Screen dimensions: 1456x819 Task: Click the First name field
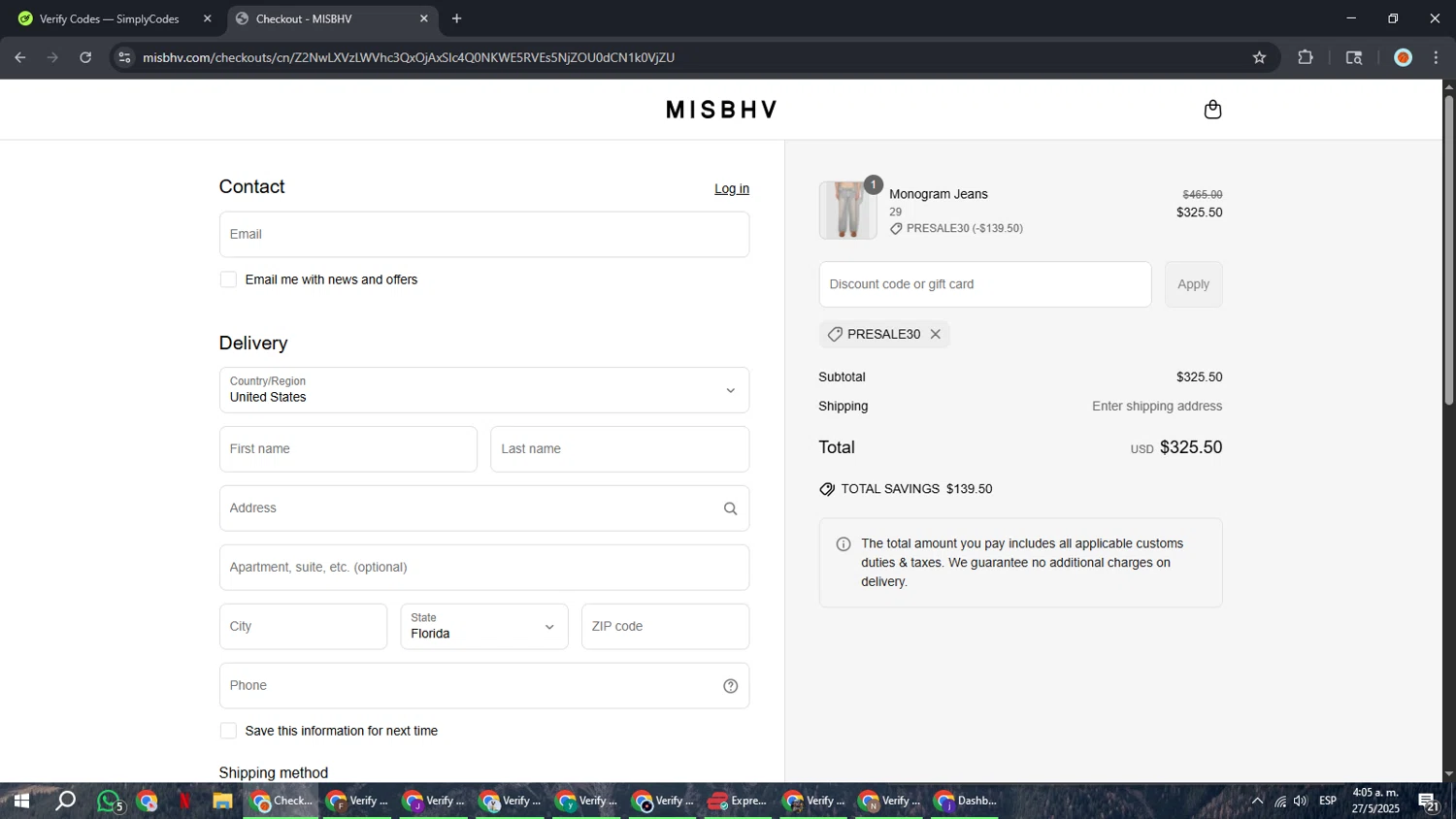347,449
